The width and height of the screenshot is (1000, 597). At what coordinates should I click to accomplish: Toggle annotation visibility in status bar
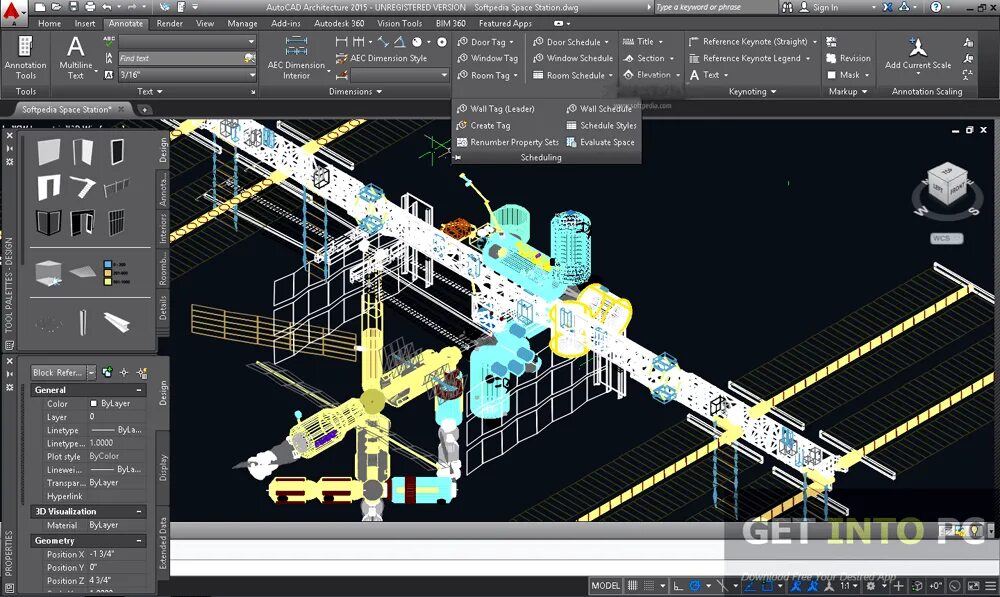click(x=795, y=586)
